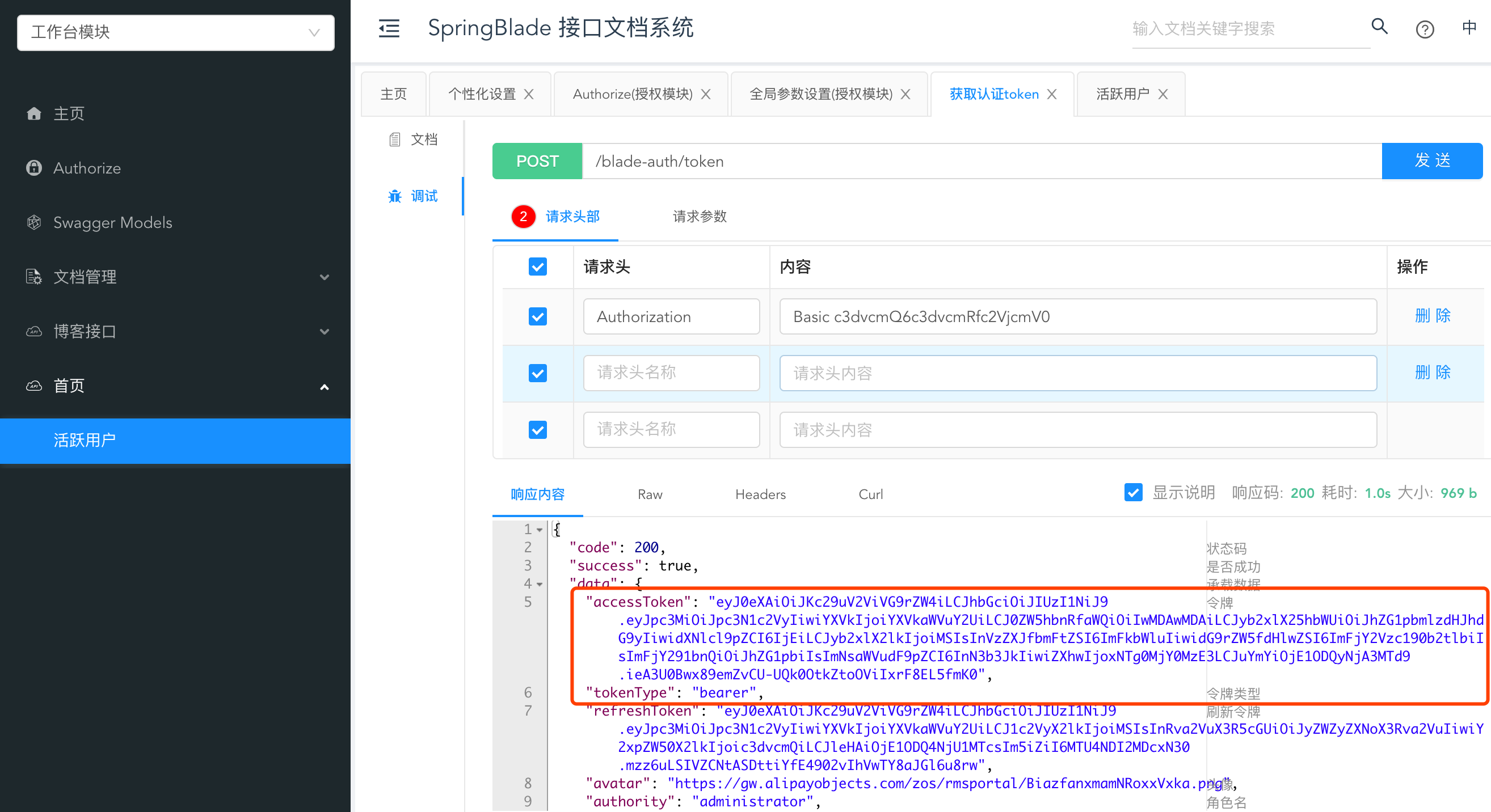Expand the 博客接口 sidebar group
The width and height of the screenshot is (1491, 812).
tap(175, 331)
